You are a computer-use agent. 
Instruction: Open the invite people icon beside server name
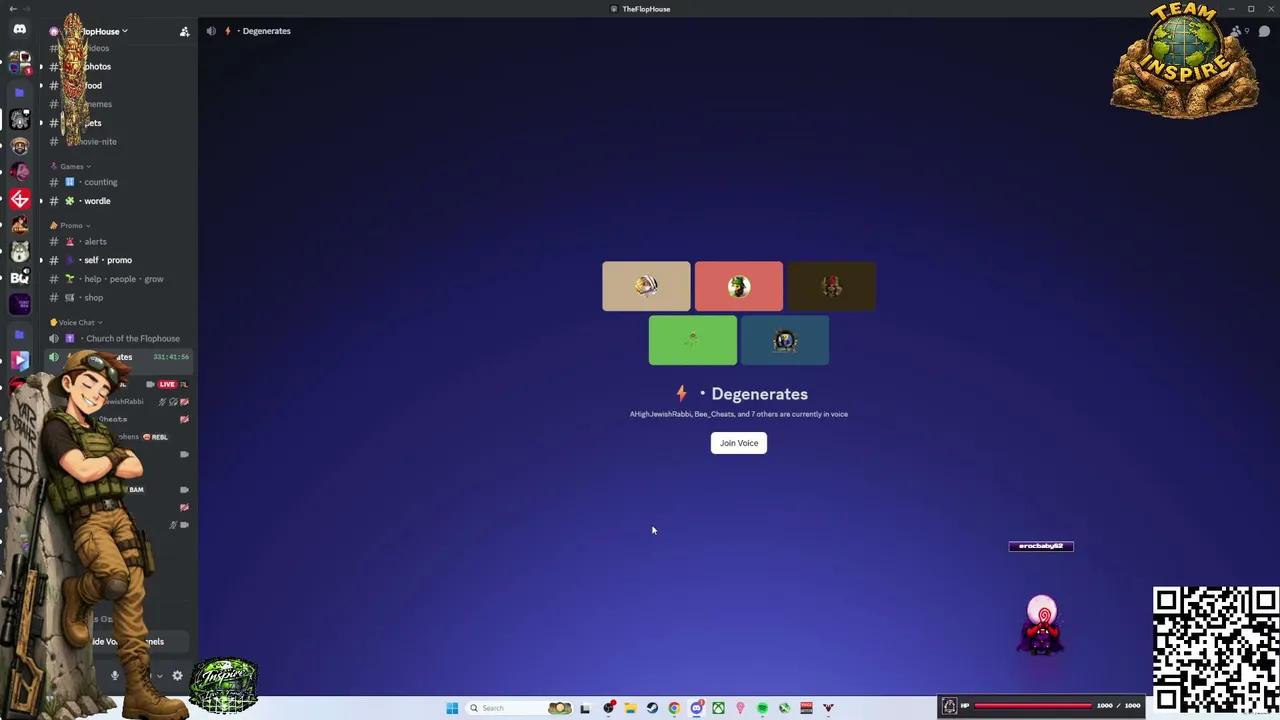click(184, 31)
